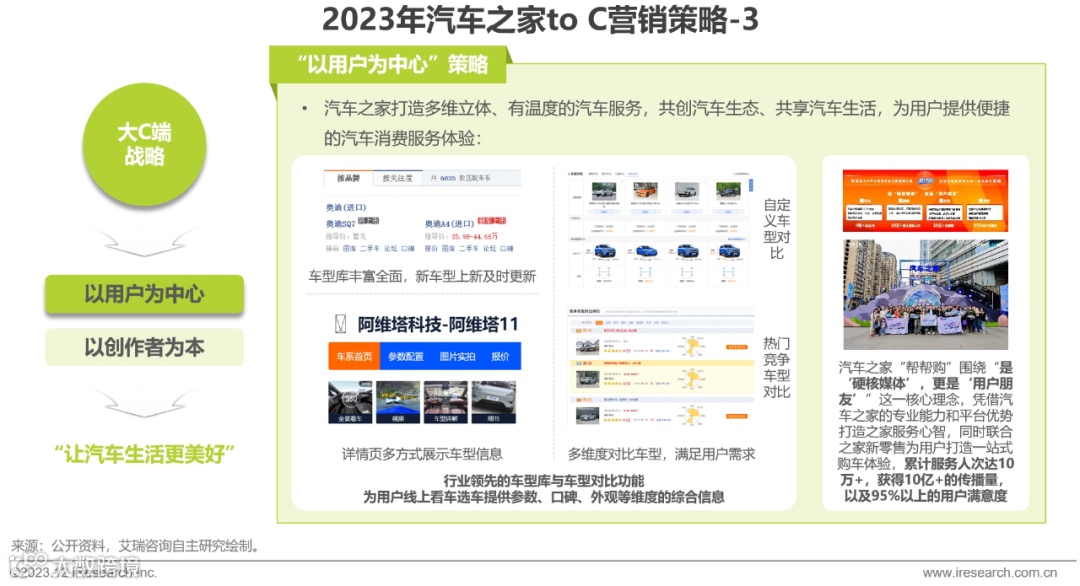Switch to the 按关注度 tab
This screenshot has height=586, width=1080.
click(x=397, y=178)
